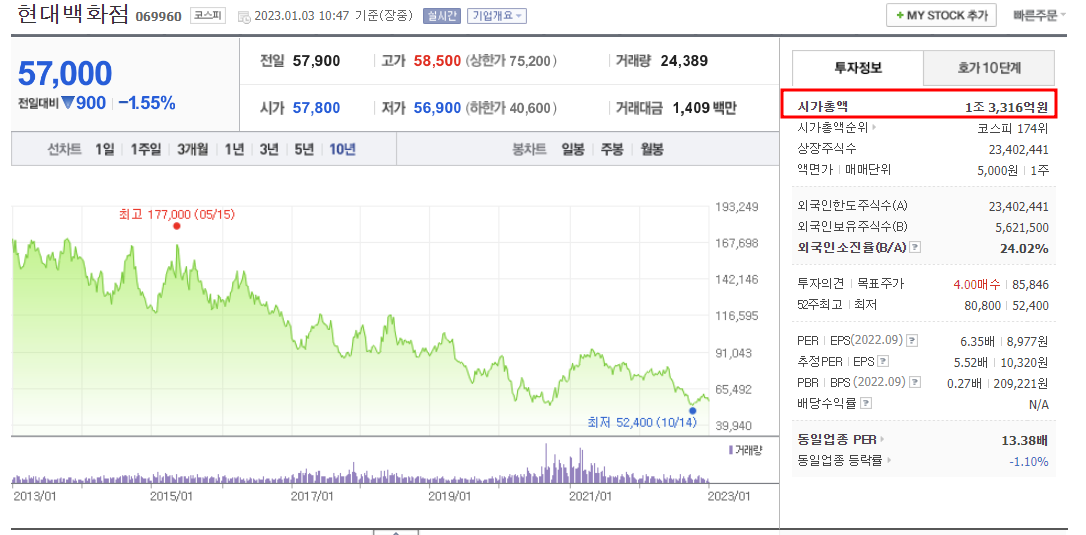Image resolution: width=1086 pixels, height=535 pixels.
Task: Click the 0.27배 PBR value
Action: [965, 383]
